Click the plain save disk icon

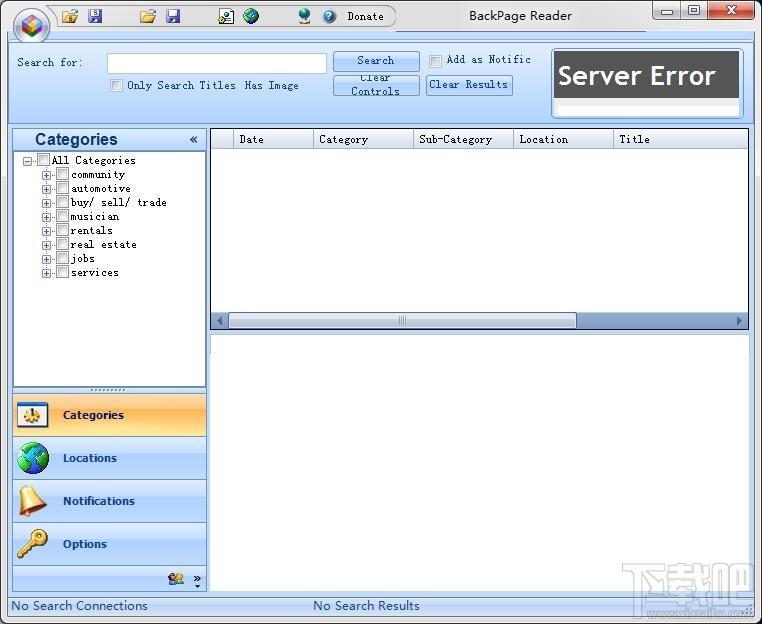coord(173,16)
